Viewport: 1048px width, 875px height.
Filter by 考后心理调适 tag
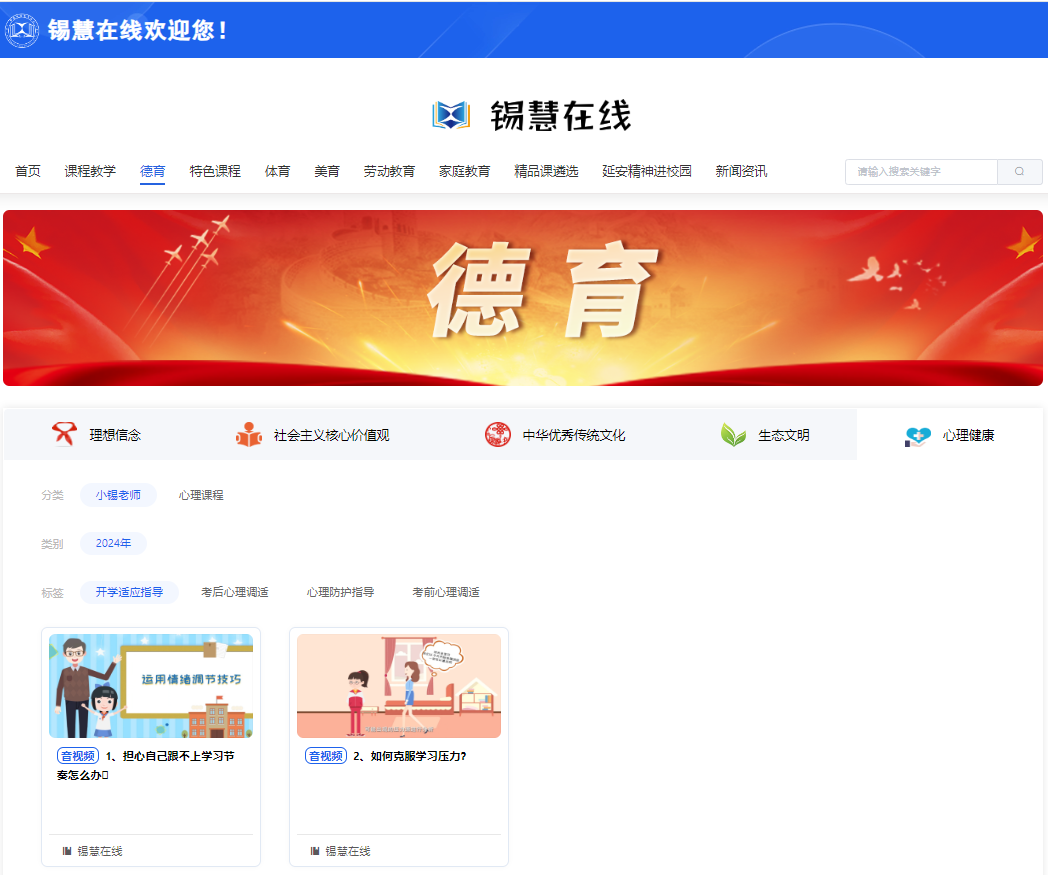(234, 593)
